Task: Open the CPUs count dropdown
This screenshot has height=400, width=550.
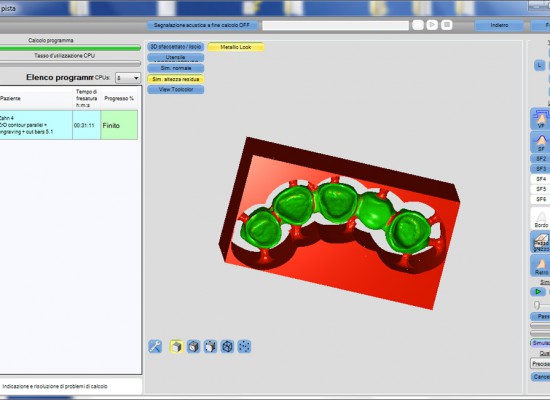Action: pyautogui.click(x=128, y=78)
